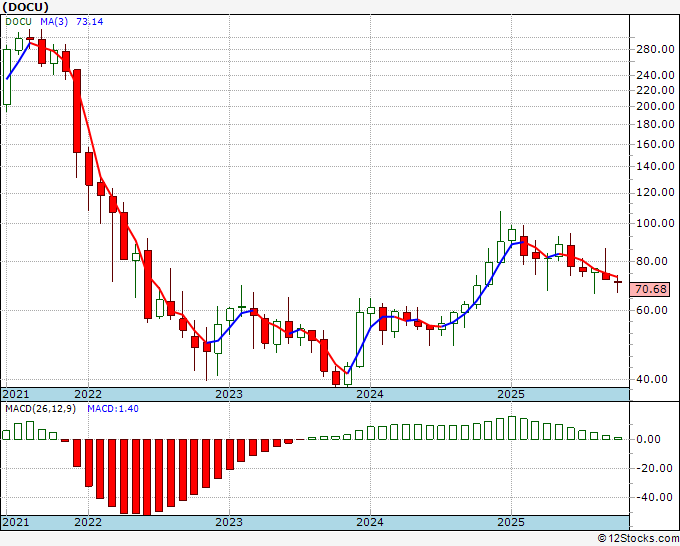Click the 160.00 price axis label
The width and height of the screenshot is (680, 546).
[655, 144]
